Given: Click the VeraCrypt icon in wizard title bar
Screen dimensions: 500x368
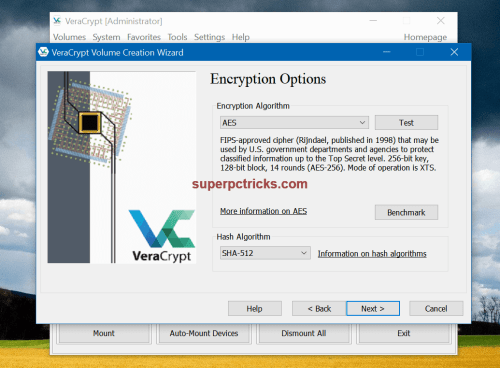Looking at the screenshot, I should click(x=43, y=52).
